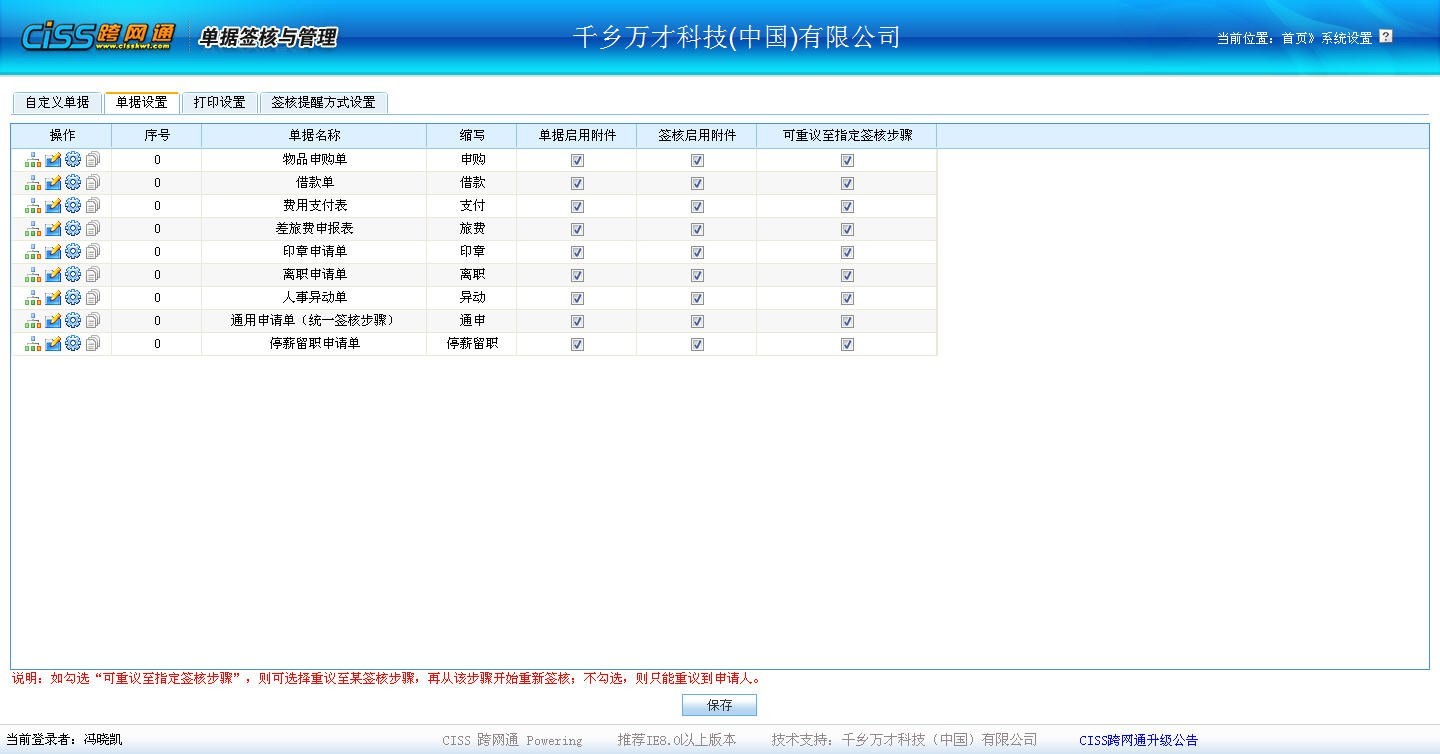The height and width of the screenshot is (754, 1440).
Task: Open the 打印设置 tab
Action: point(219,103)
